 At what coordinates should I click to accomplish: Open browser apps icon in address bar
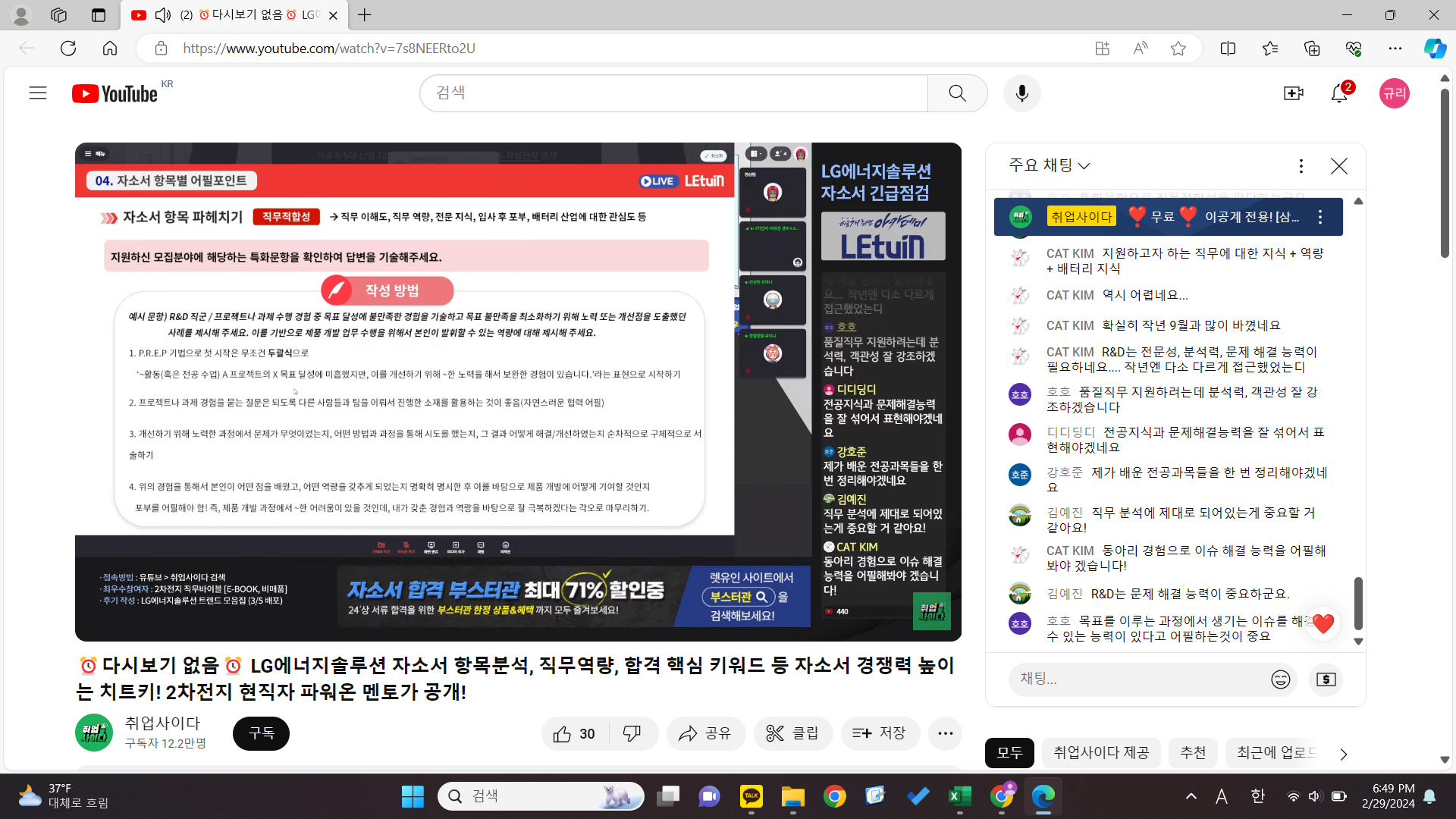click(1102, 49)
